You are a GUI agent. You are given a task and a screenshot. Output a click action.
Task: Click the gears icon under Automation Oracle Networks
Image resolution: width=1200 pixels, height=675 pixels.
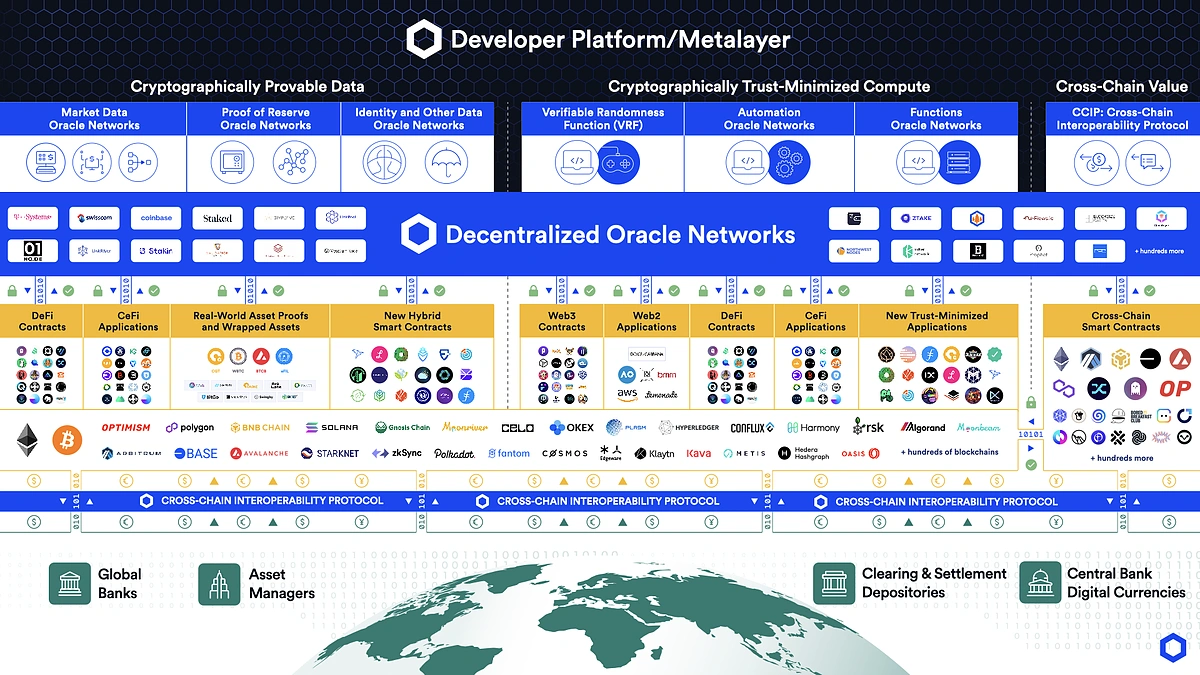point(789,161)
